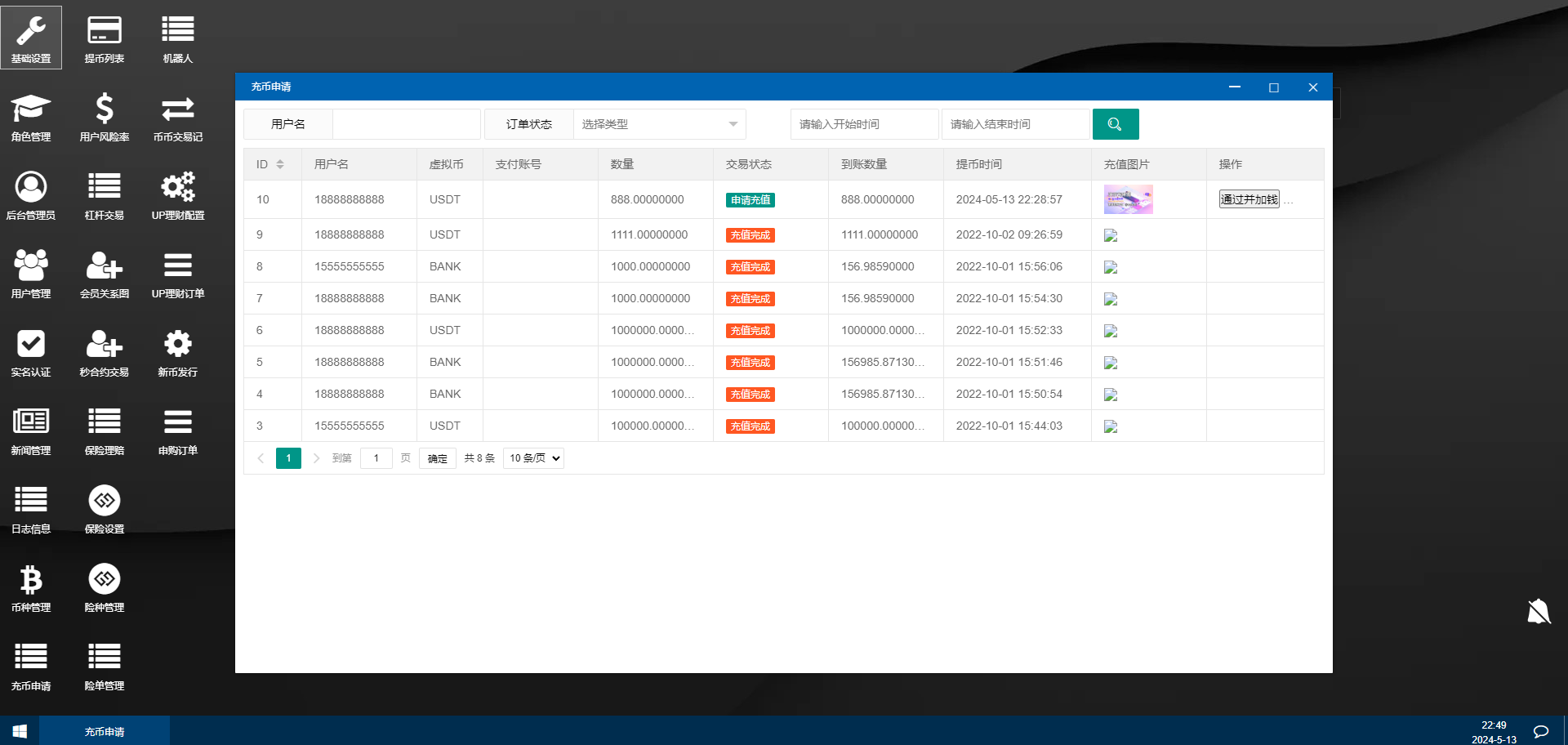Click username 15555555555 in row 8
The width and height of the screenshot is (1568, 745).
click(350, 266)
